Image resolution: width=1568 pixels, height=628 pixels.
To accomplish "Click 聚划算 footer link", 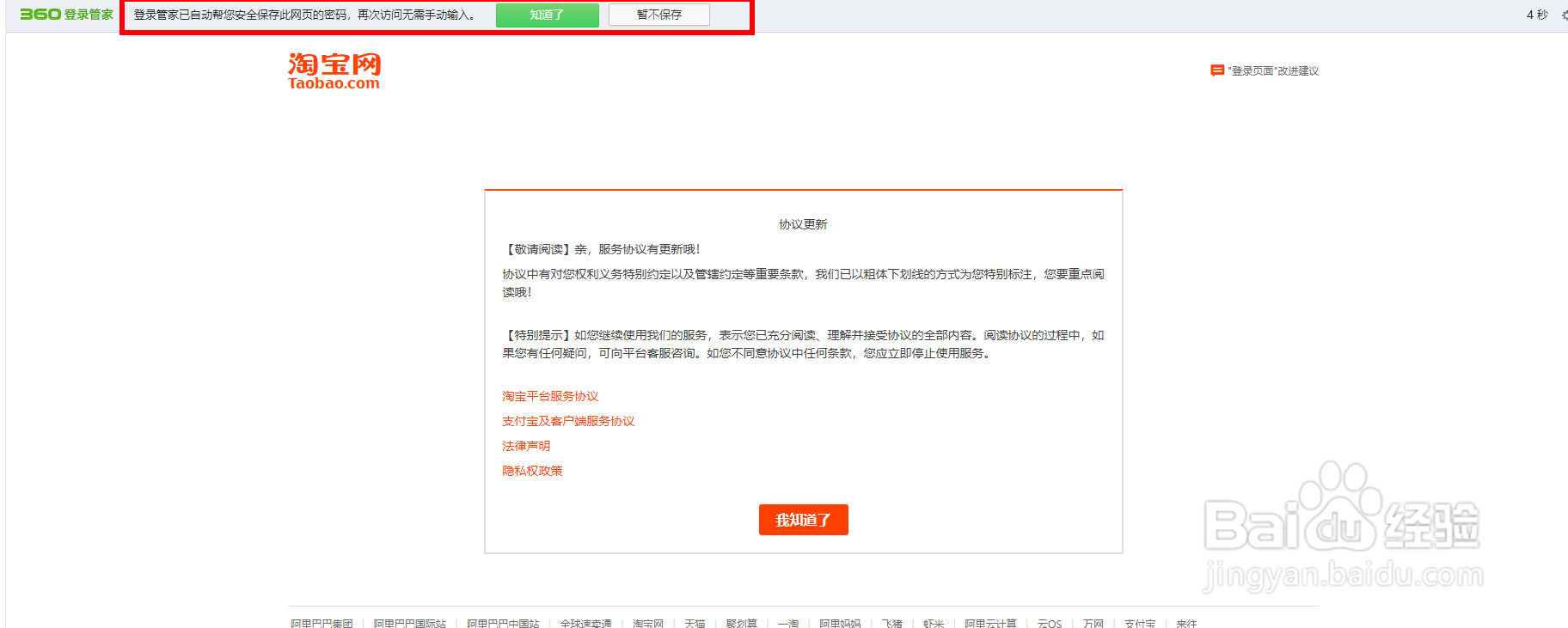I will 742,623.
